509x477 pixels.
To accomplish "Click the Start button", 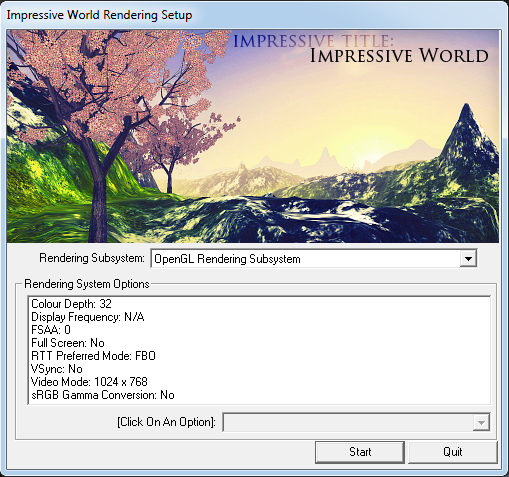I will [x=360, y=452].
